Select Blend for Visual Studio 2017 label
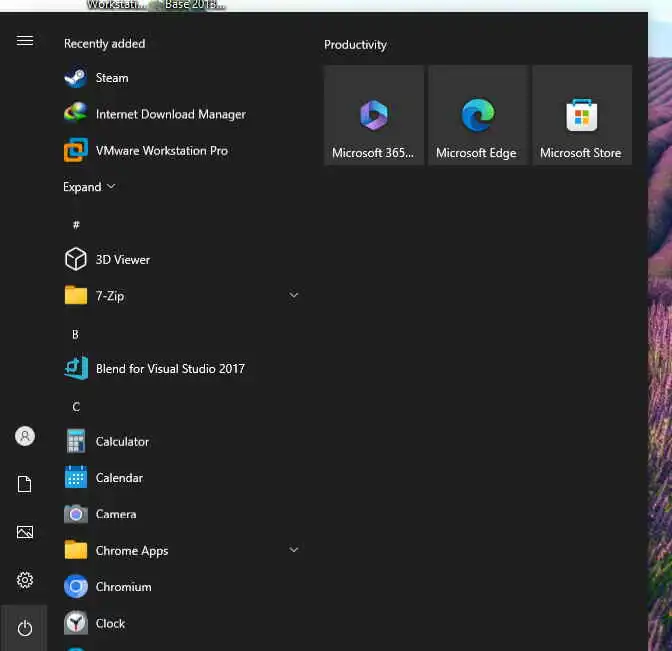The image size is (672, 651). click(170, 369)
